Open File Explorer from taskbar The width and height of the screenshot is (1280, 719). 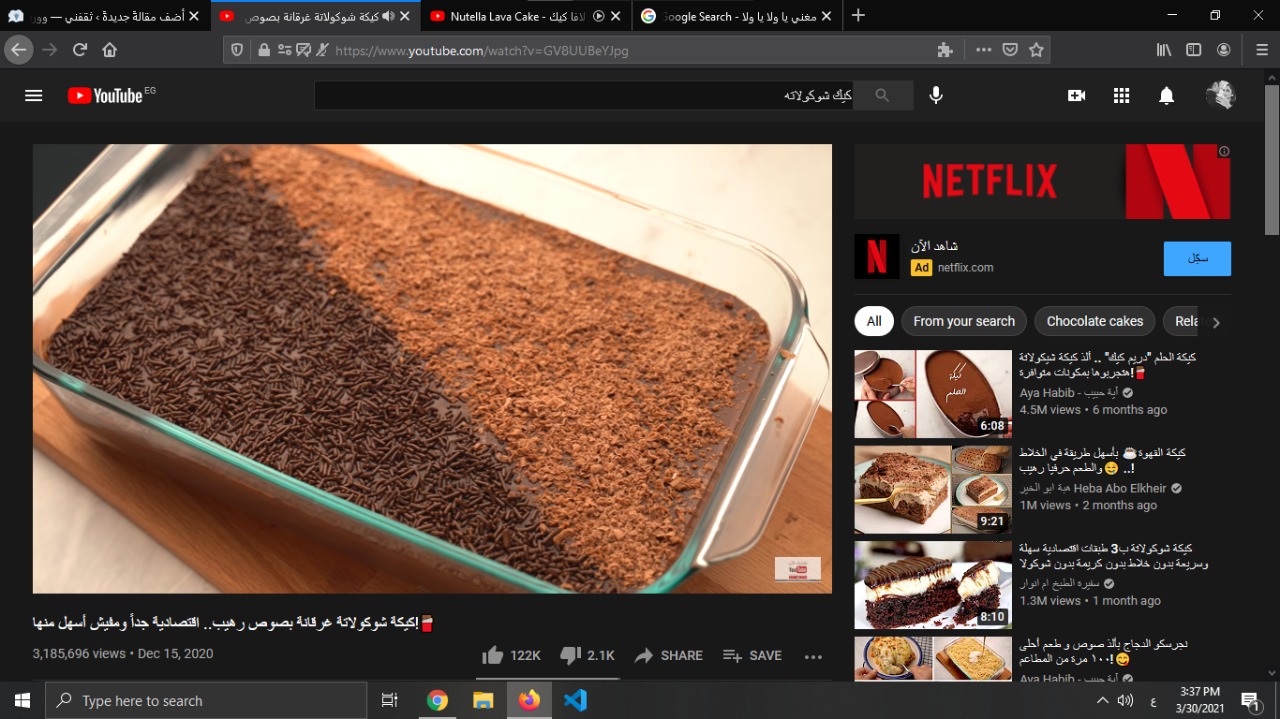pos(483,700)
